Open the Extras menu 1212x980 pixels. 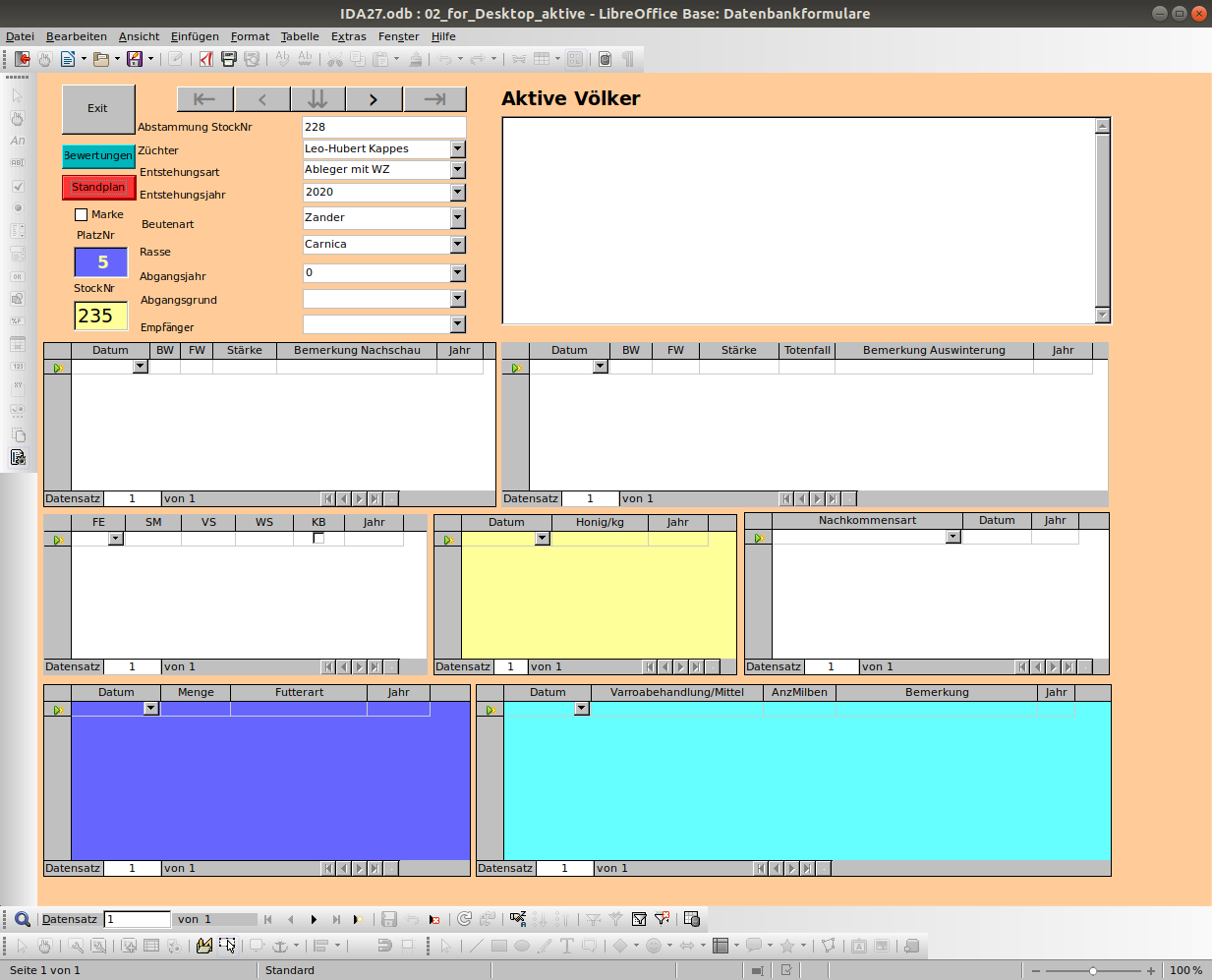(x=349, y=36)
